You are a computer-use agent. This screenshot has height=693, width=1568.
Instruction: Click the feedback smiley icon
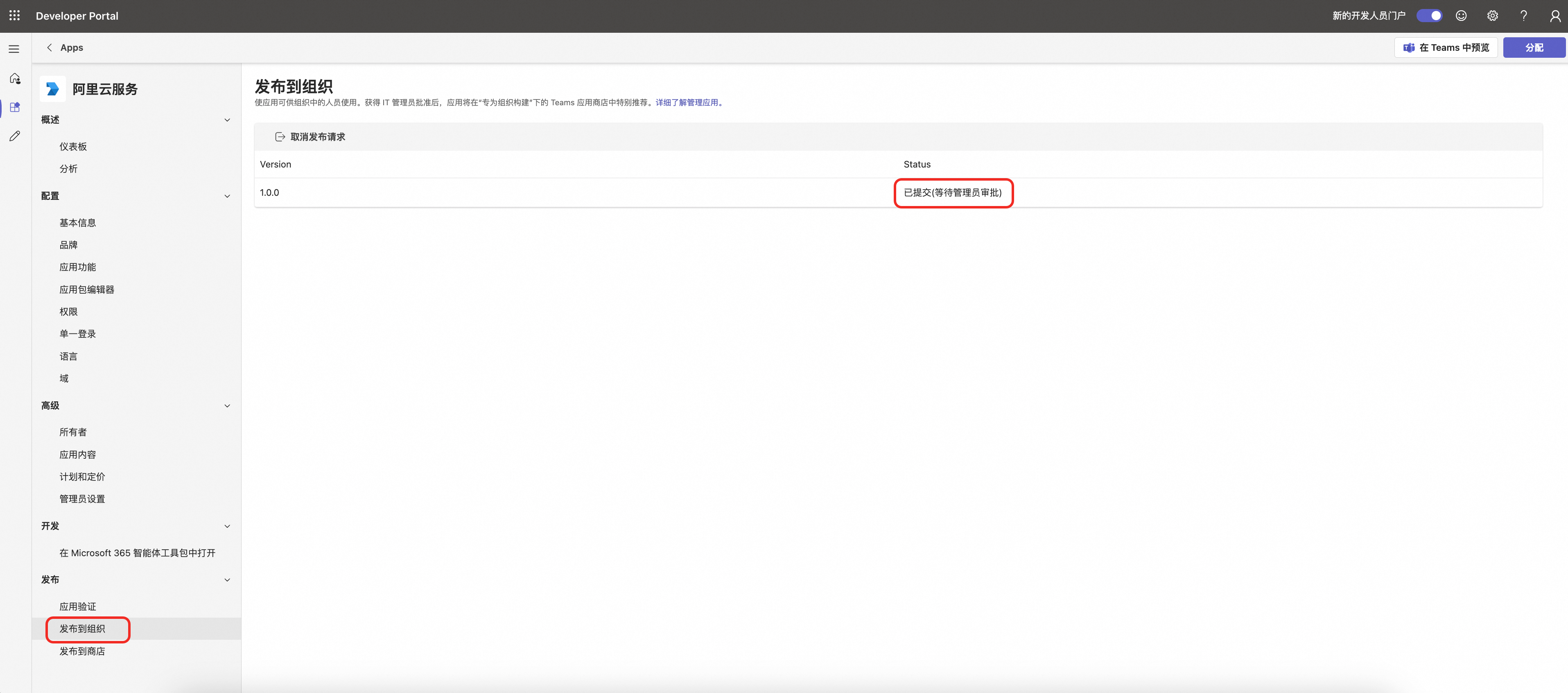(1461, 16)
